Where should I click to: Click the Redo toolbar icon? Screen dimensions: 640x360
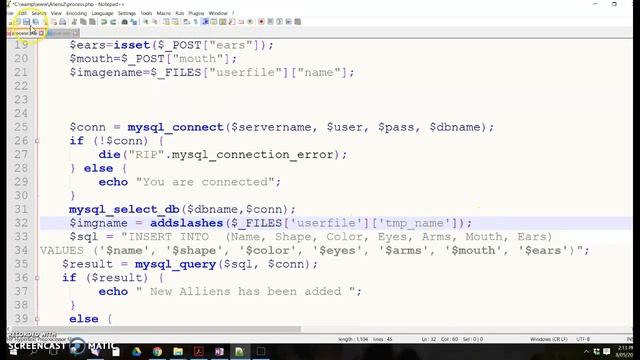113,22
